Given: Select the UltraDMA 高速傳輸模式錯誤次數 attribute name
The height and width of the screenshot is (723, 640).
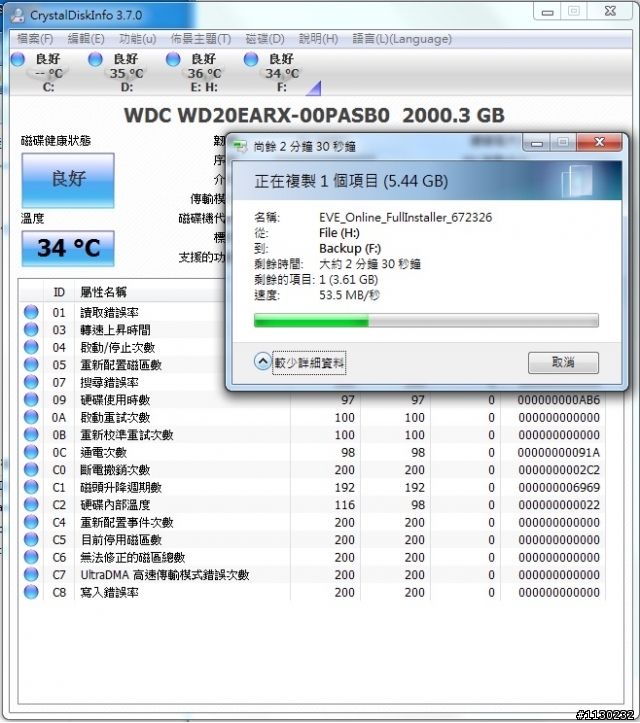Looking at the screenshot, I should [x=165, y=575].
